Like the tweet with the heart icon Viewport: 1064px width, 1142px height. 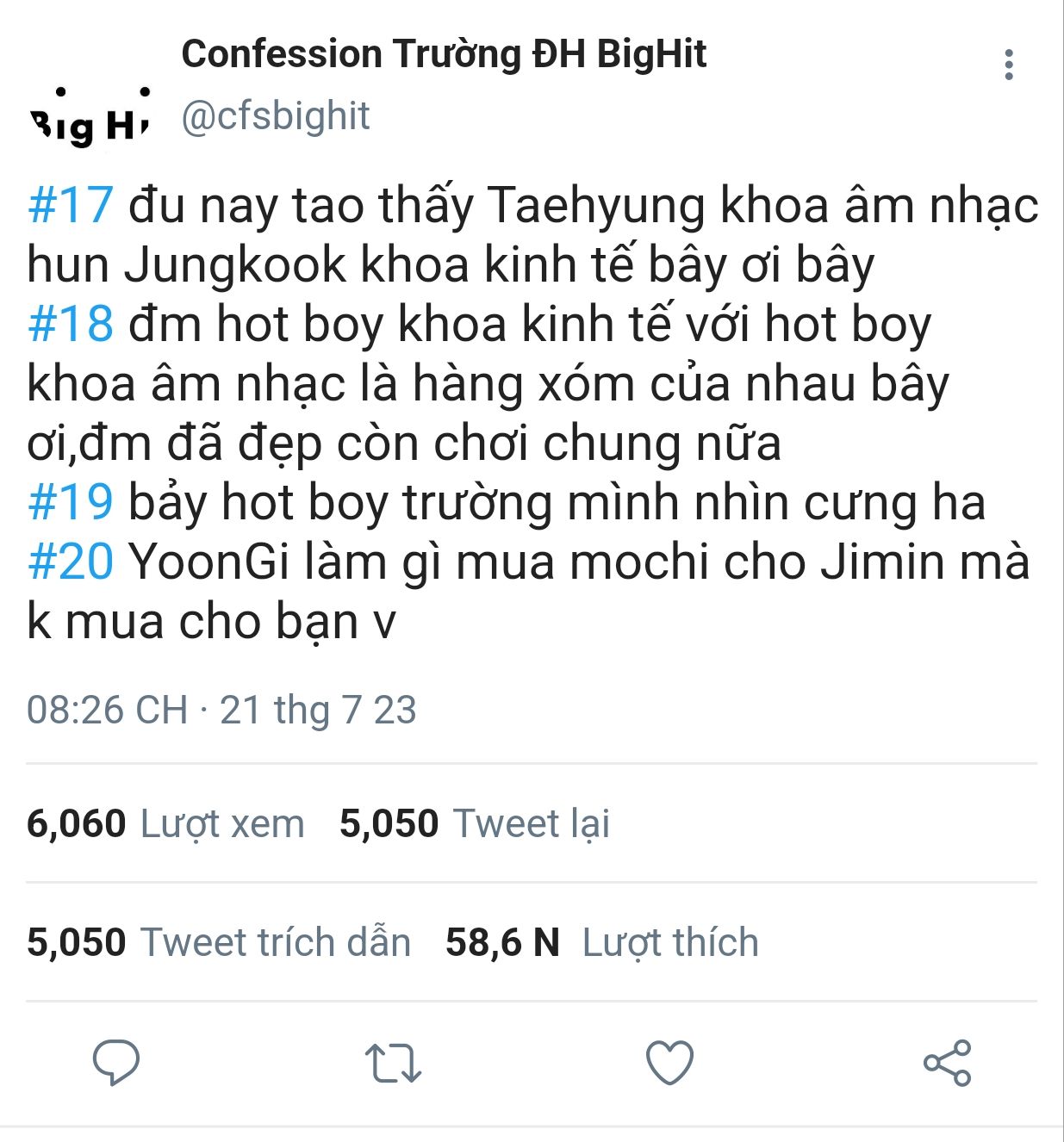pos(669,1062)
